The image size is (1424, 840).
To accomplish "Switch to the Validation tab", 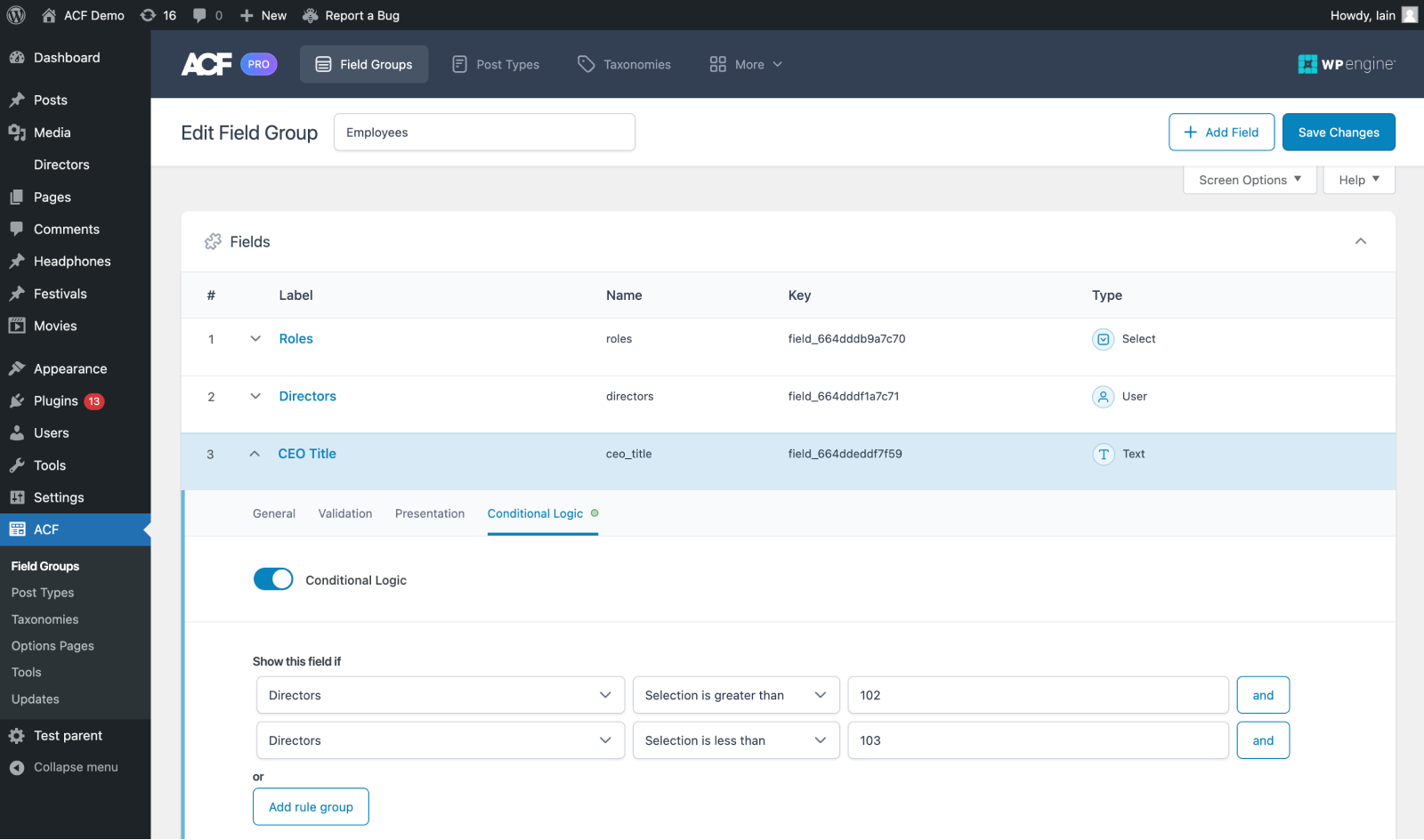I will [344, 513].
